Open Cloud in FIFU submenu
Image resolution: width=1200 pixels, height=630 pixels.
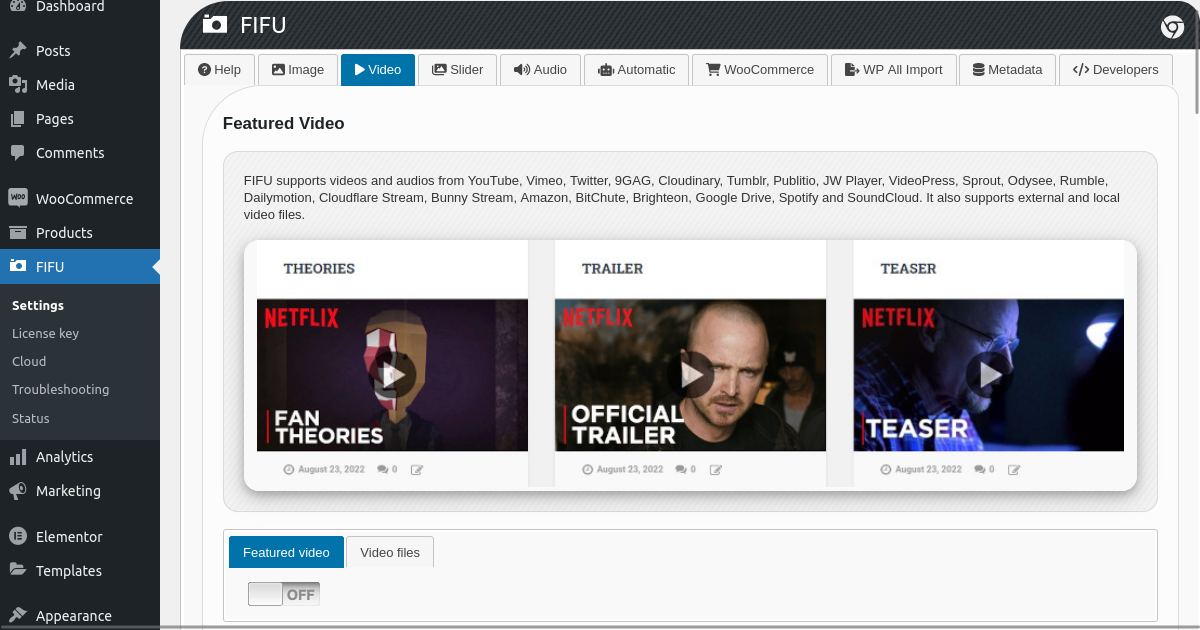[x=29, y=361]
